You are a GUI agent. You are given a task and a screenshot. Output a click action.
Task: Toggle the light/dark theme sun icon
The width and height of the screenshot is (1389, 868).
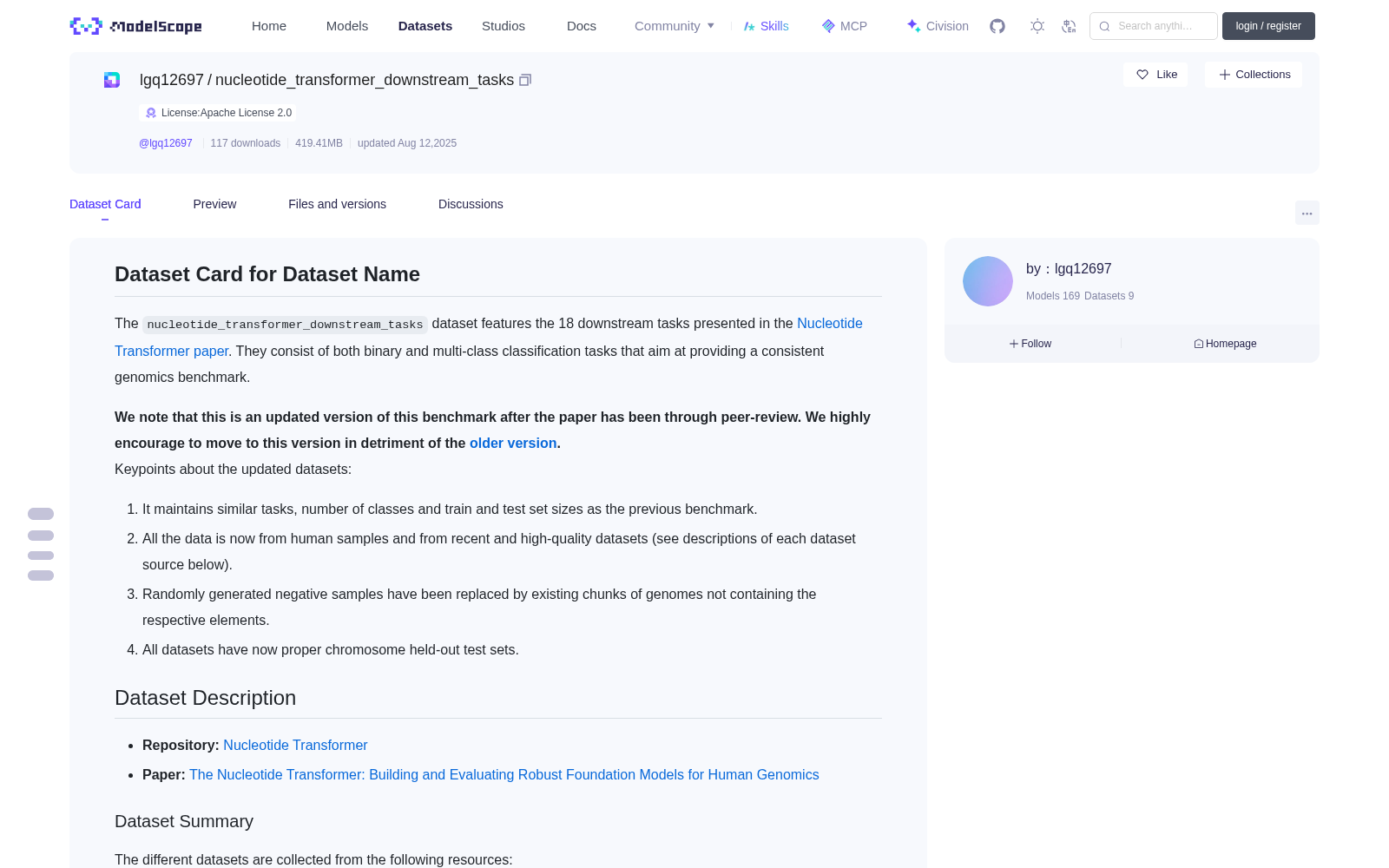[1037, 26]
